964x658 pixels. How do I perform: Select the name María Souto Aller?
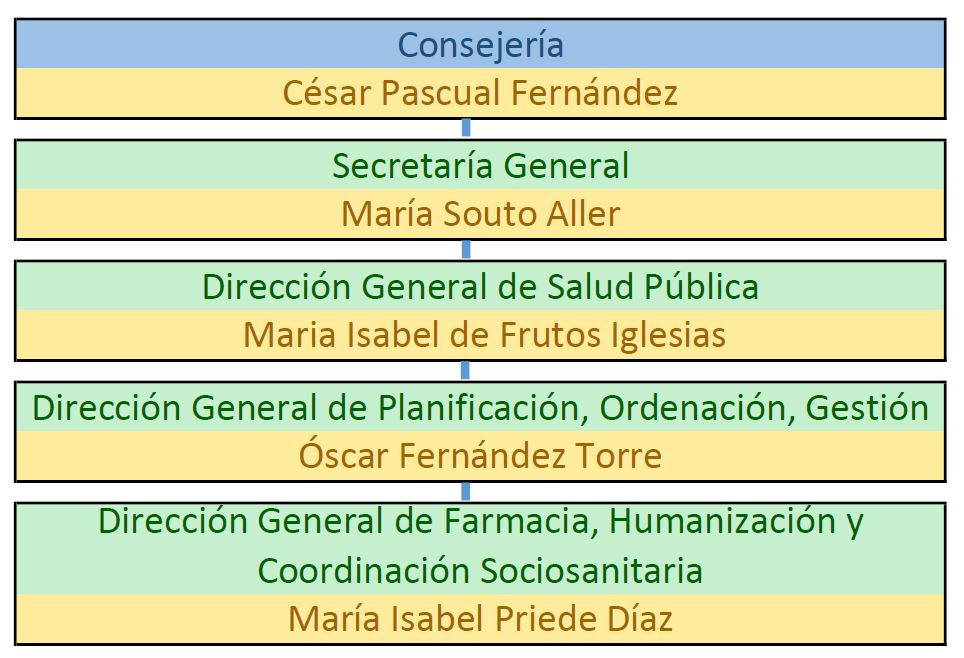tap(480, 214)
